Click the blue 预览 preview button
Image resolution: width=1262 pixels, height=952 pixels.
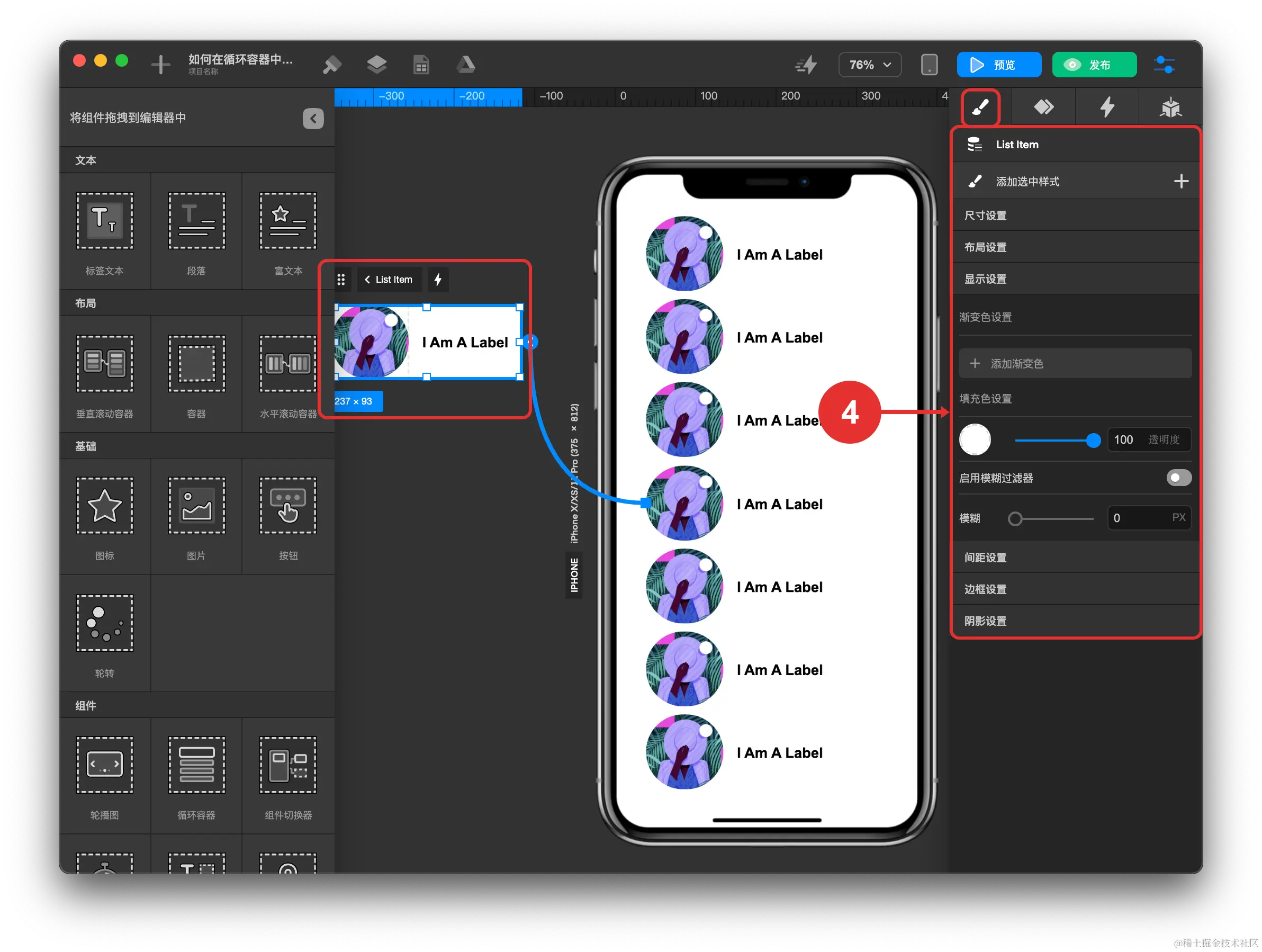pos(998,65)
